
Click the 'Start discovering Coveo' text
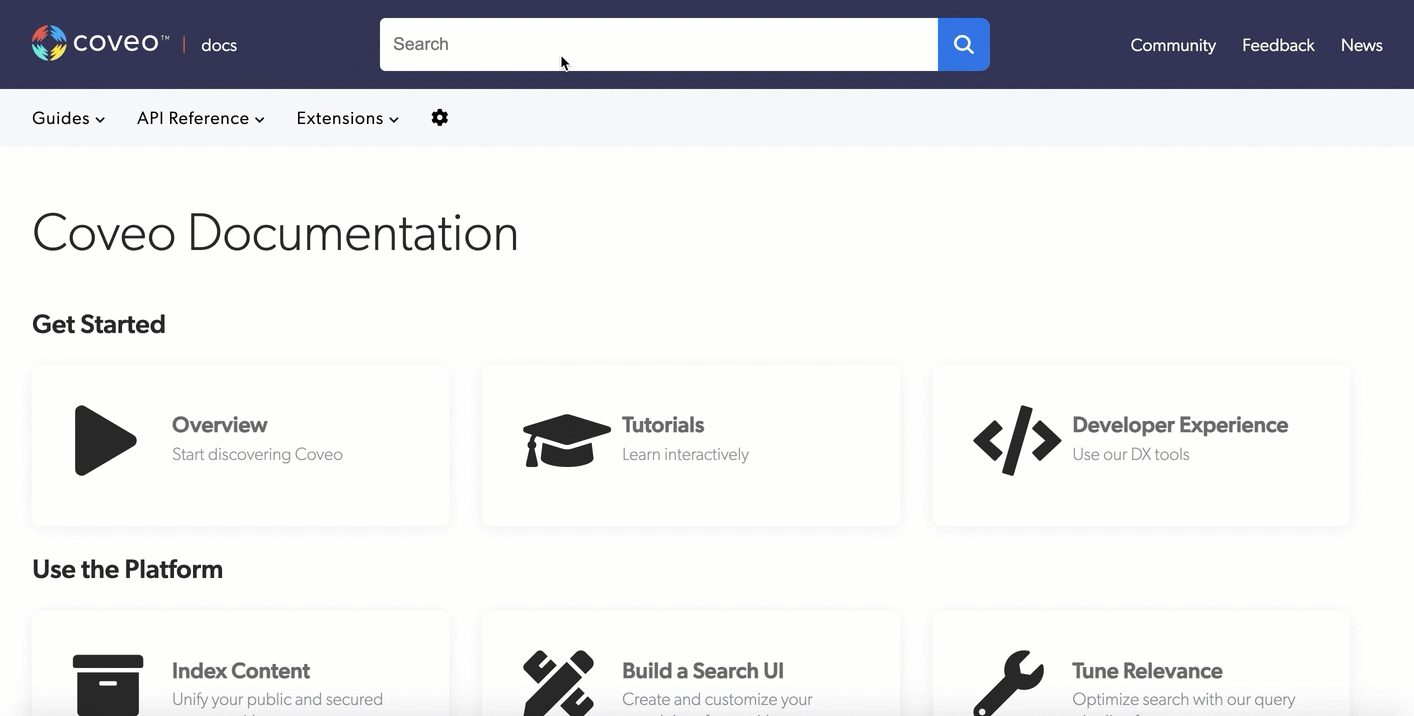pyautogui.click(x=257, y=454)
